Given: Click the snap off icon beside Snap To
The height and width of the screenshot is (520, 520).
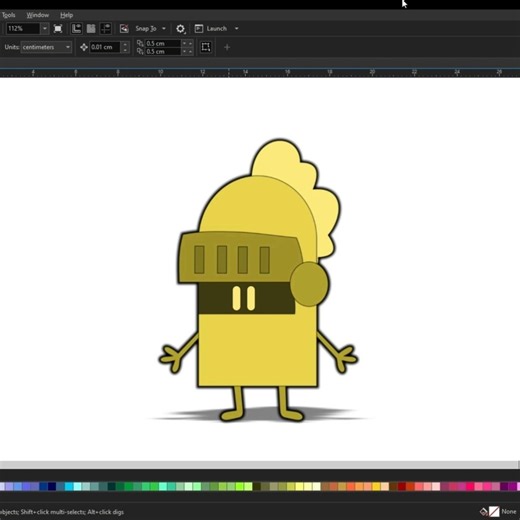Looking at the screenshot, I should (124, 29).
